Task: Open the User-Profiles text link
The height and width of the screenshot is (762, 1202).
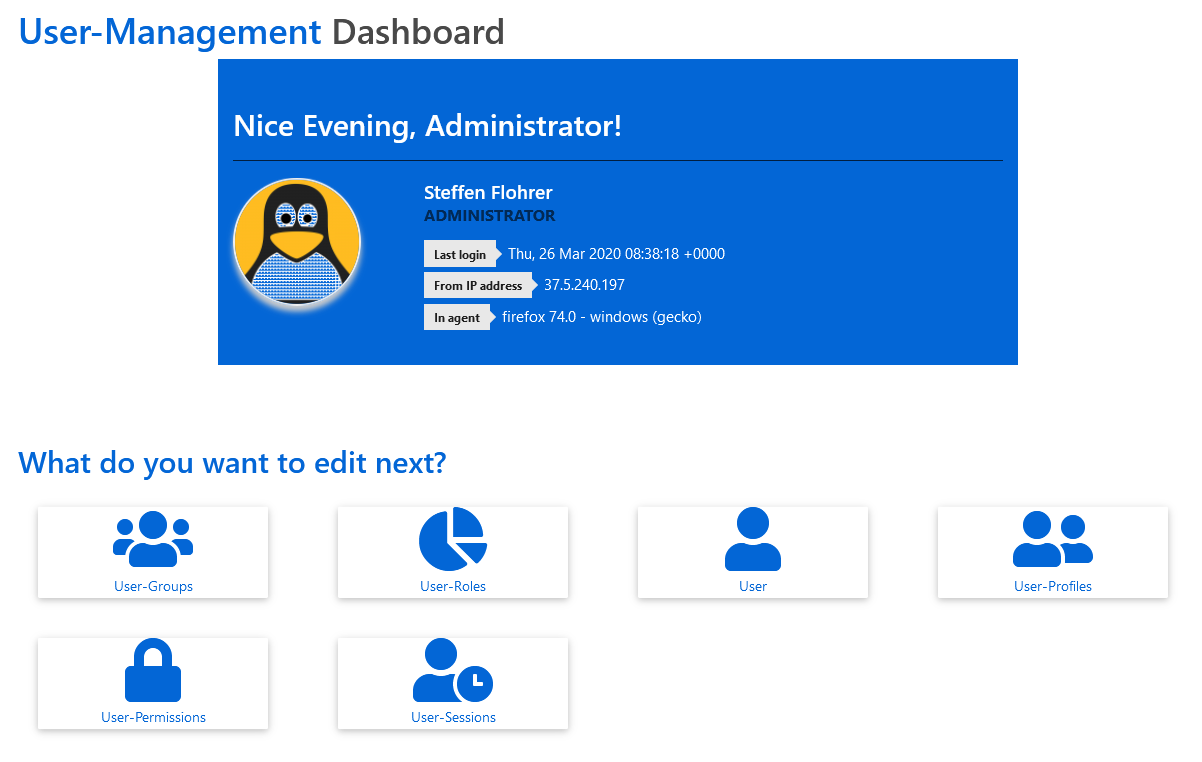Action: point(1053,586)
